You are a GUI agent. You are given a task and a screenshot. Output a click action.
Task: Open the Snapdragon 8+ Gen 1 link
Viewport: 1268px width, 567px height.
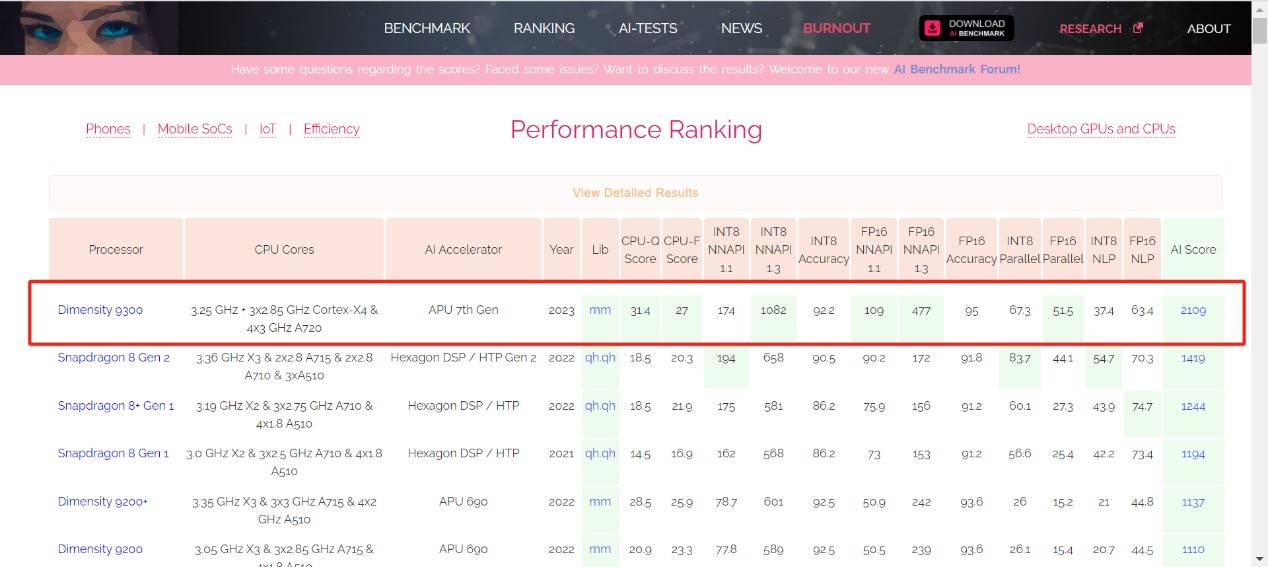click(x=116, y=406)
